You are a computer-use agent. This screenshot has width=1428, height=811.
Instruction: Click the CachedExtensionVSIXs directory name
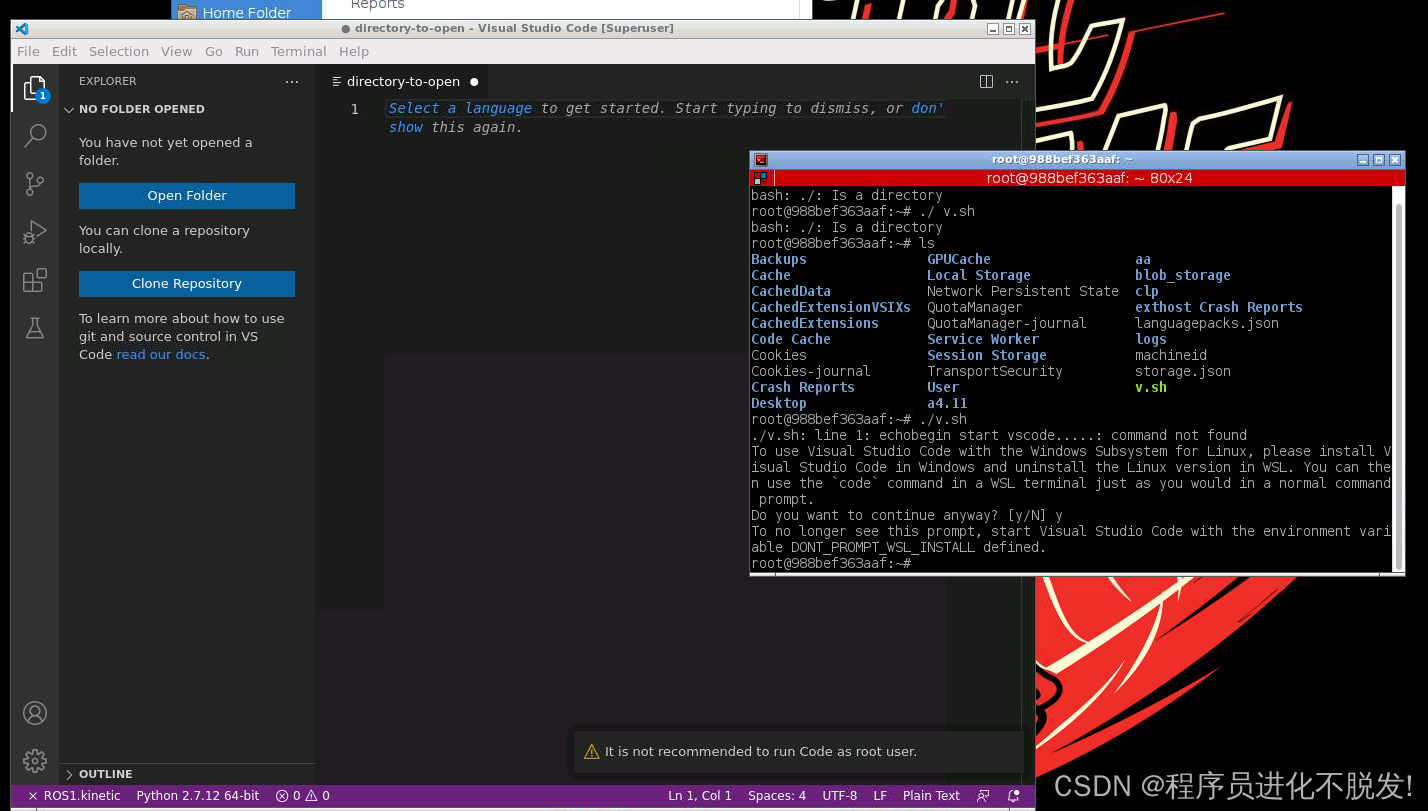click(831, 307)
